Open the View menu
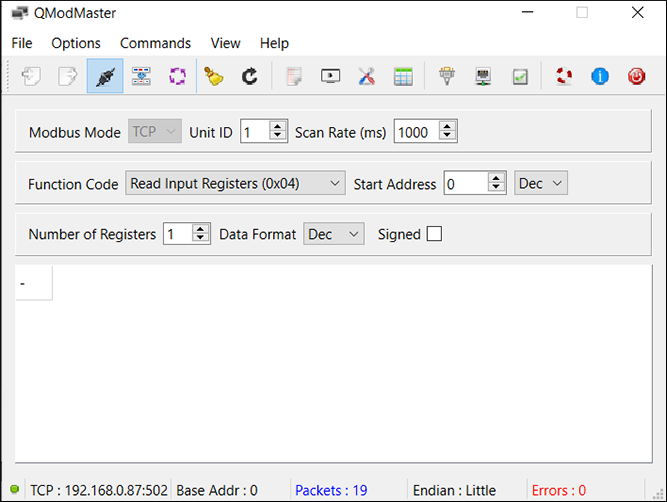667x502 pixels. click(x=225, y=43)
